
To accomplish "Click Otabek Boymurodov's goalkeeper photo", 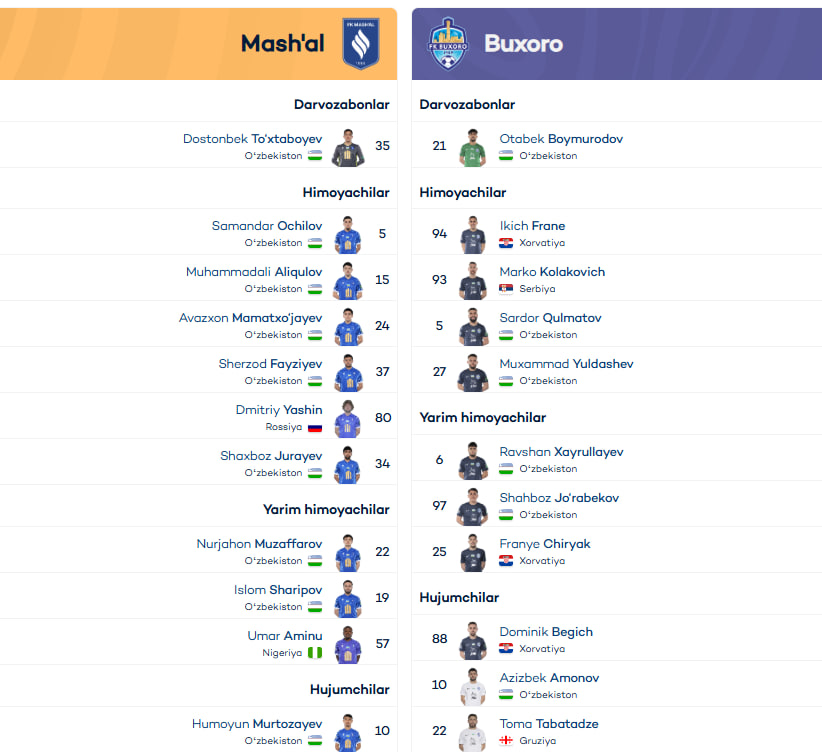I will [473, 147].
